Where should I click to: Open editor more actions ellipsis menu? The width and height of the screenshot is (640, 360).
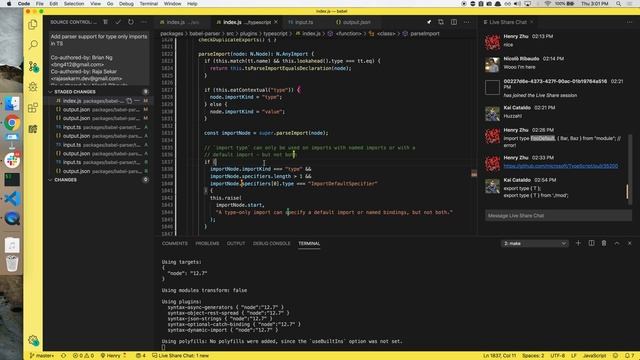(467, 22)
